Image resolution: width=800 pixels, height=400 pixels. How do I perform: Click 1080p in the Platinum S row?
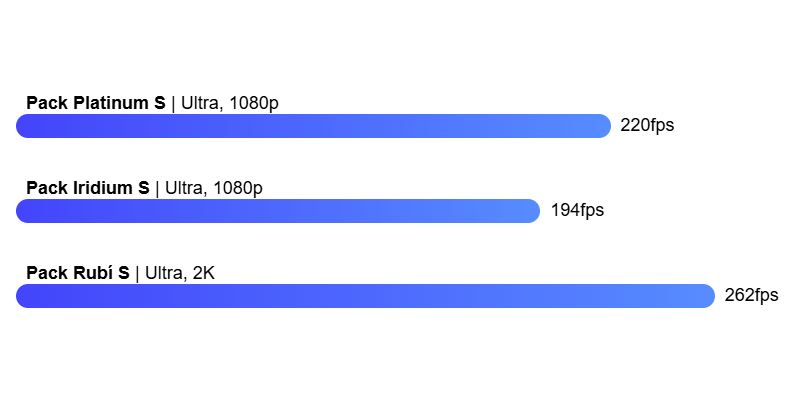pyautogui.click(x=254, y=104)
